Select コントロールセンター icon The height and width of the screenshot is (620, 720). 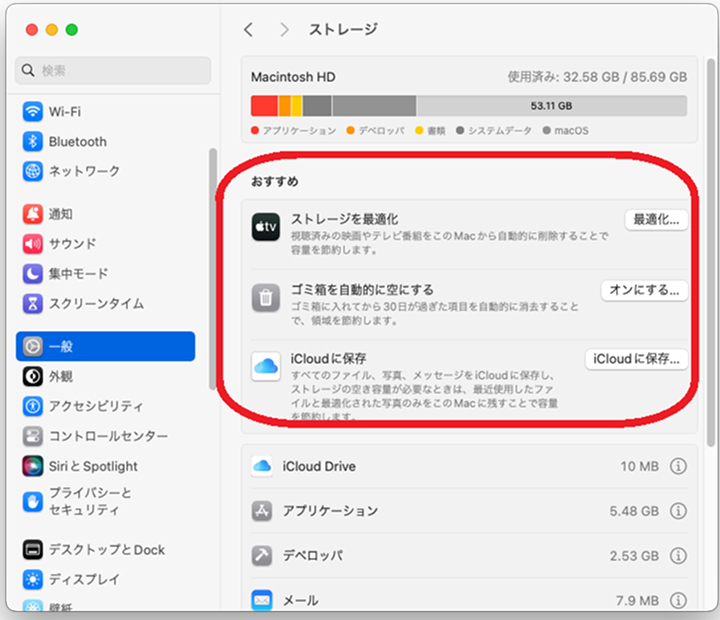(33, 436)
